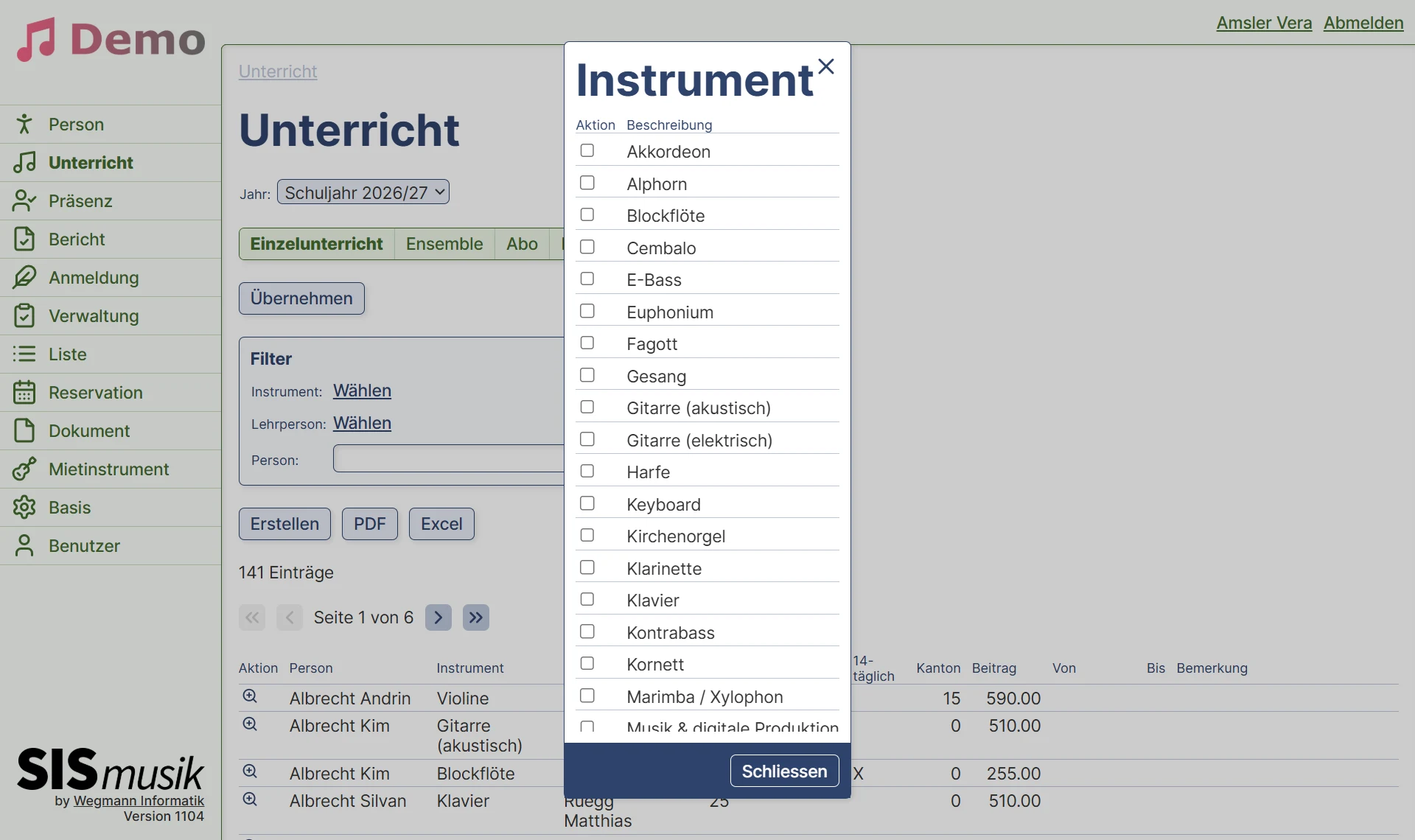Click the Liste list icon
Screen dimensions: 1415x840
[x=24, y=354]
